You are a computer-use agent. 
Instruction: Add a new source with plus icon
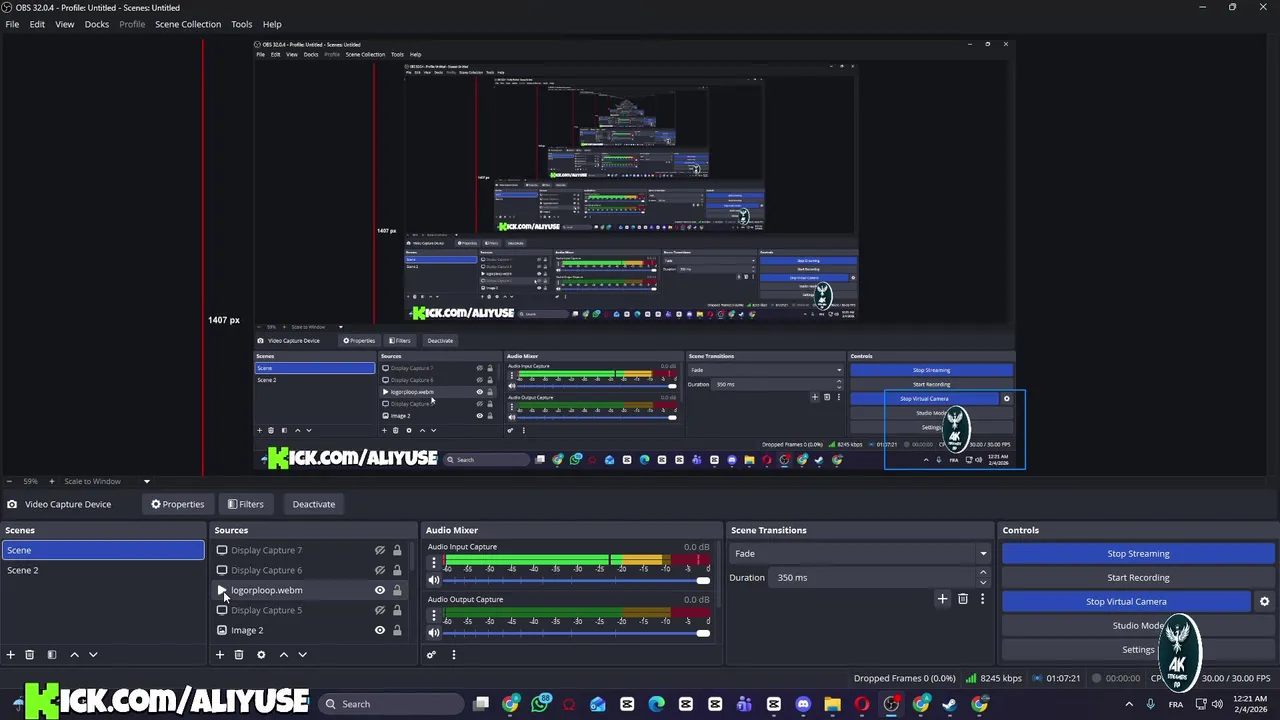click(220, 655)
